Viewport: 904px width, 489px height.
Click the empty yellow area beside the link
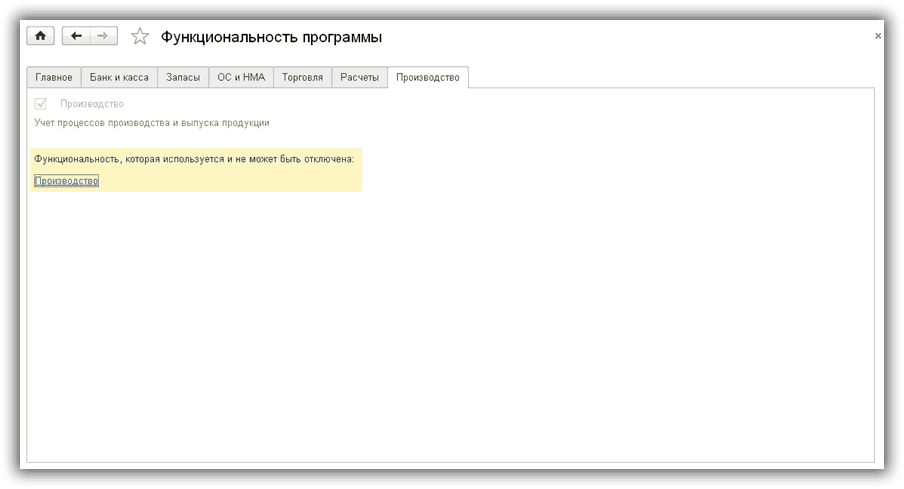(x=230, y=181)
